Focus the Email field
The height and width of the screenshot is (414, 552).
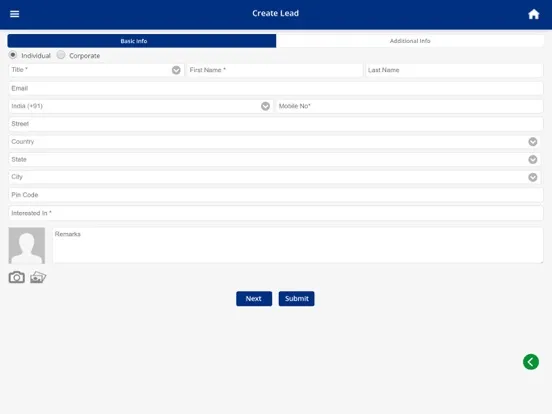pyautogui.click(x=276, y=88)
